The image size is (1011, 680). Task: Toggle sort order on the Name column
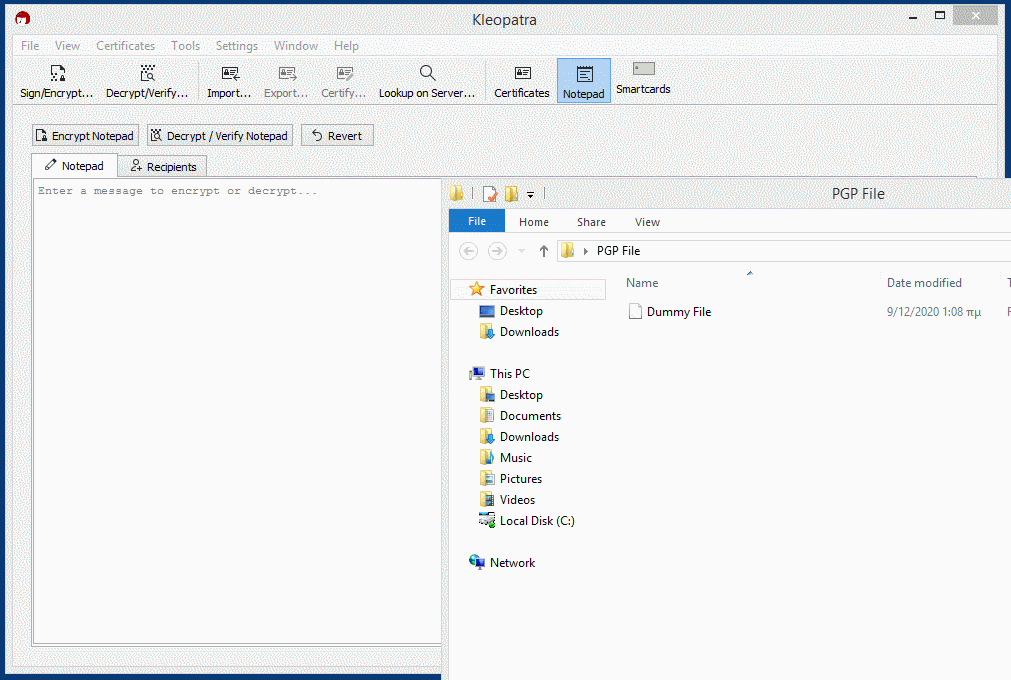coord(641,283)
